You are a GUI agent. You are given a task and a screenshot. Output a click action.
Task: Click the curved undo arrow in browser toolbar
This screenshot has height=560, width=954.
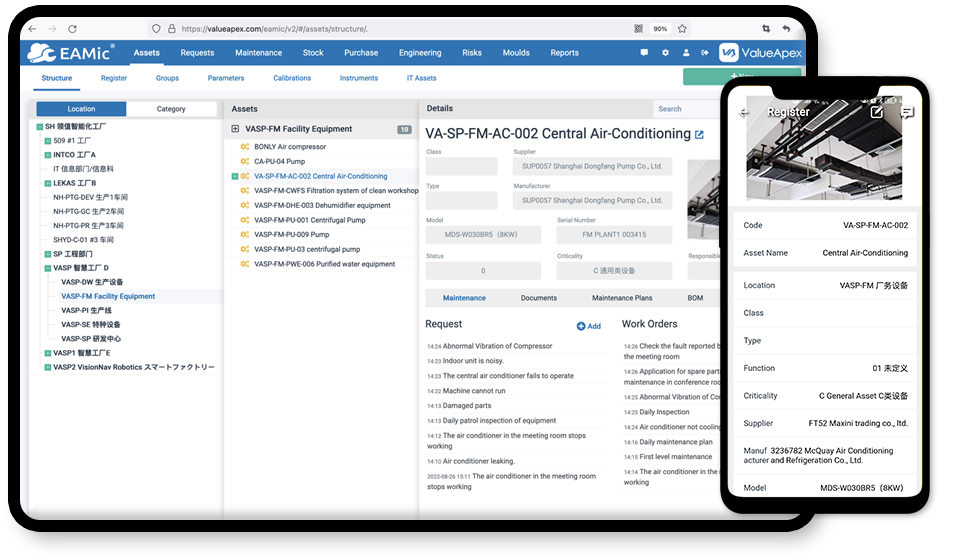786,29
